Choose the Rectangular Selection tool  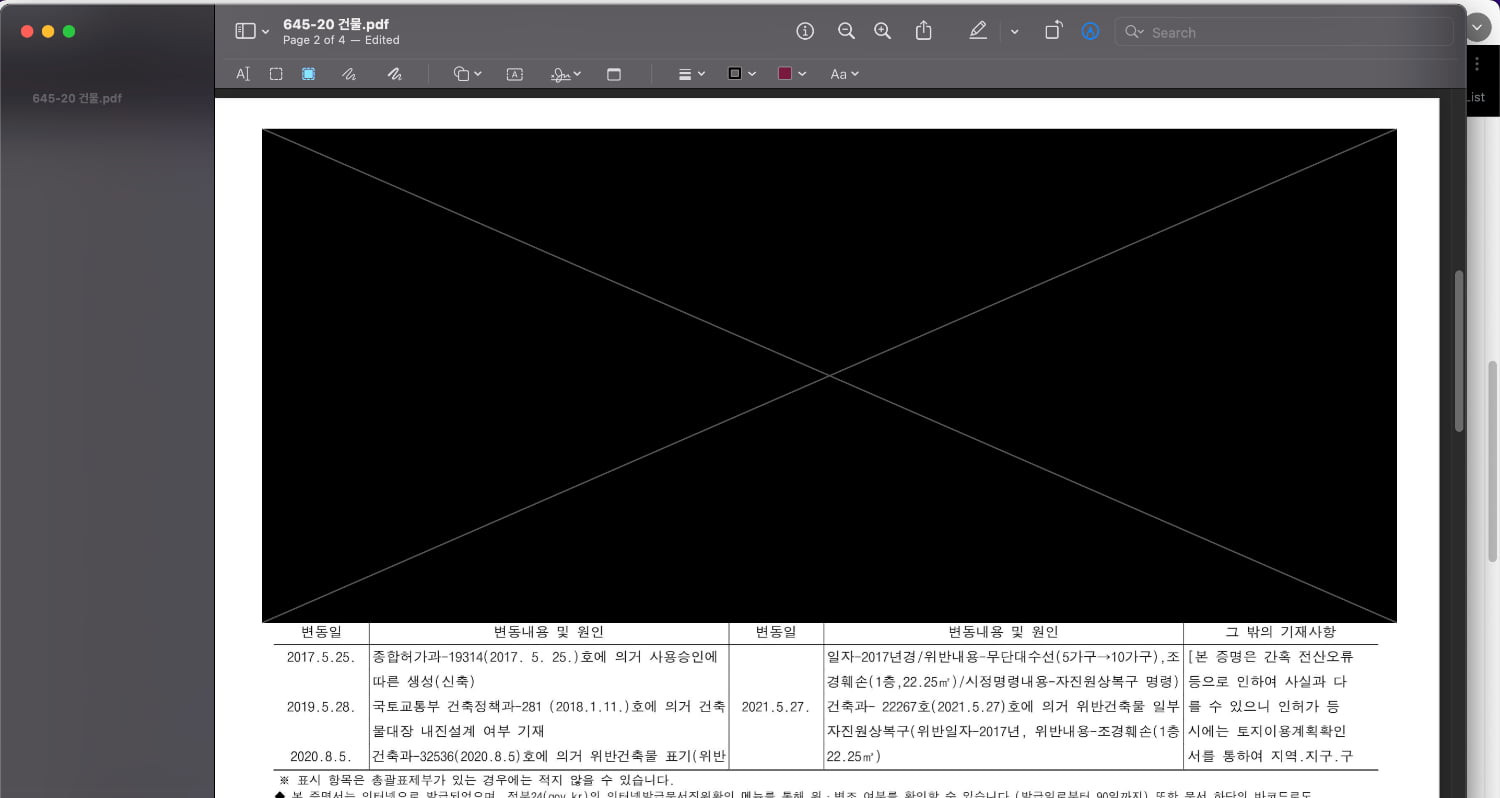click(x=276, y=74)
